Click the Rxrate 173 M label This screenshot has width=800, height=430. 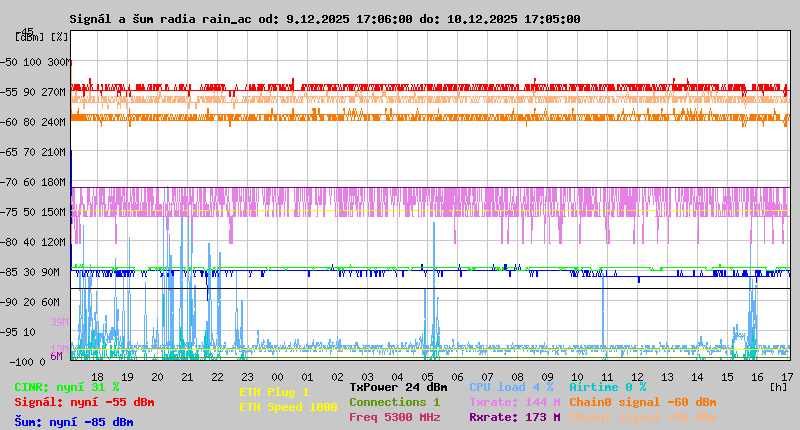pos(514,417)
